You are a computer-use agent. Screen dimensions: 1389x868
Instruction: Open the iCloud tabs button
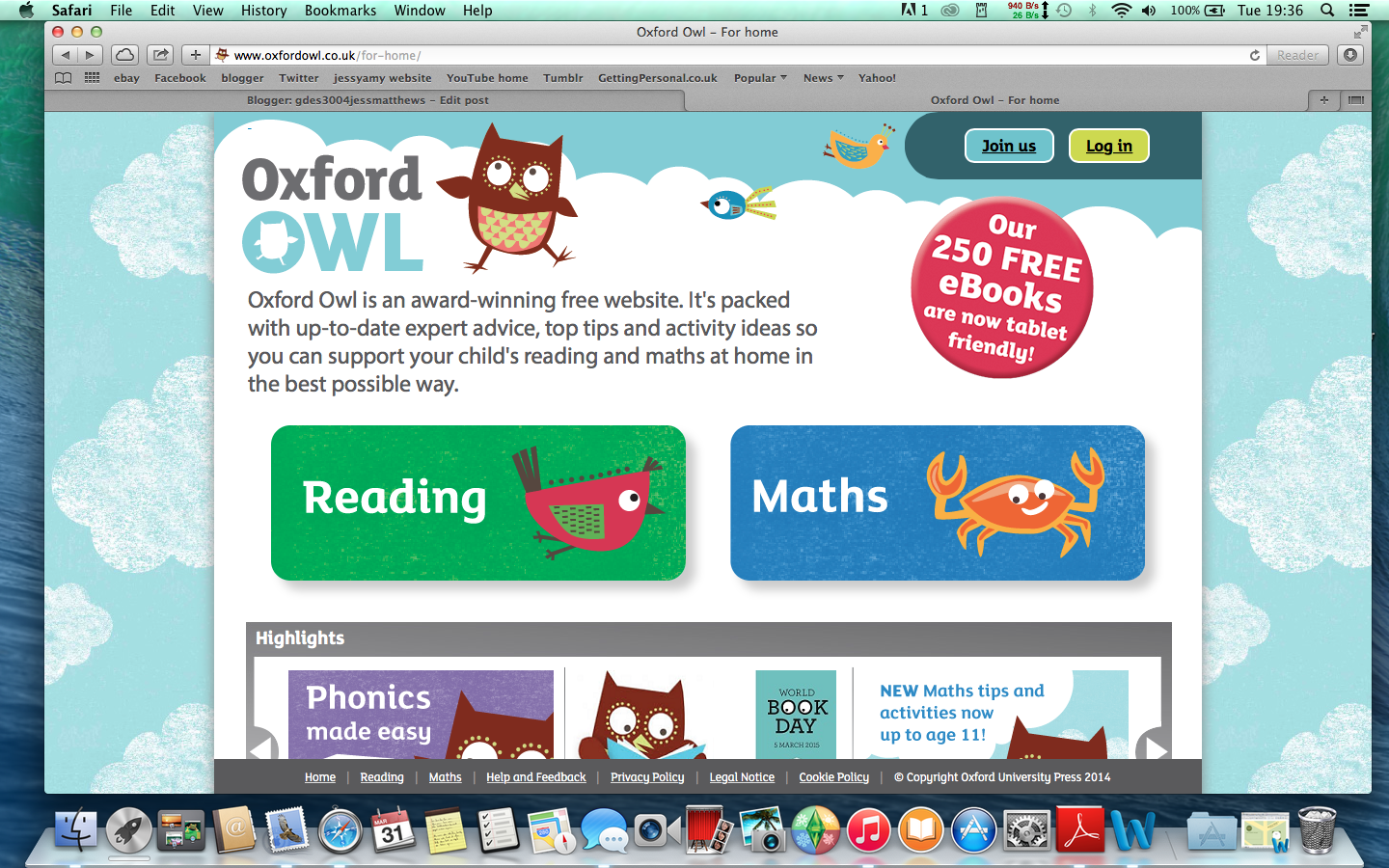(124, 55)
